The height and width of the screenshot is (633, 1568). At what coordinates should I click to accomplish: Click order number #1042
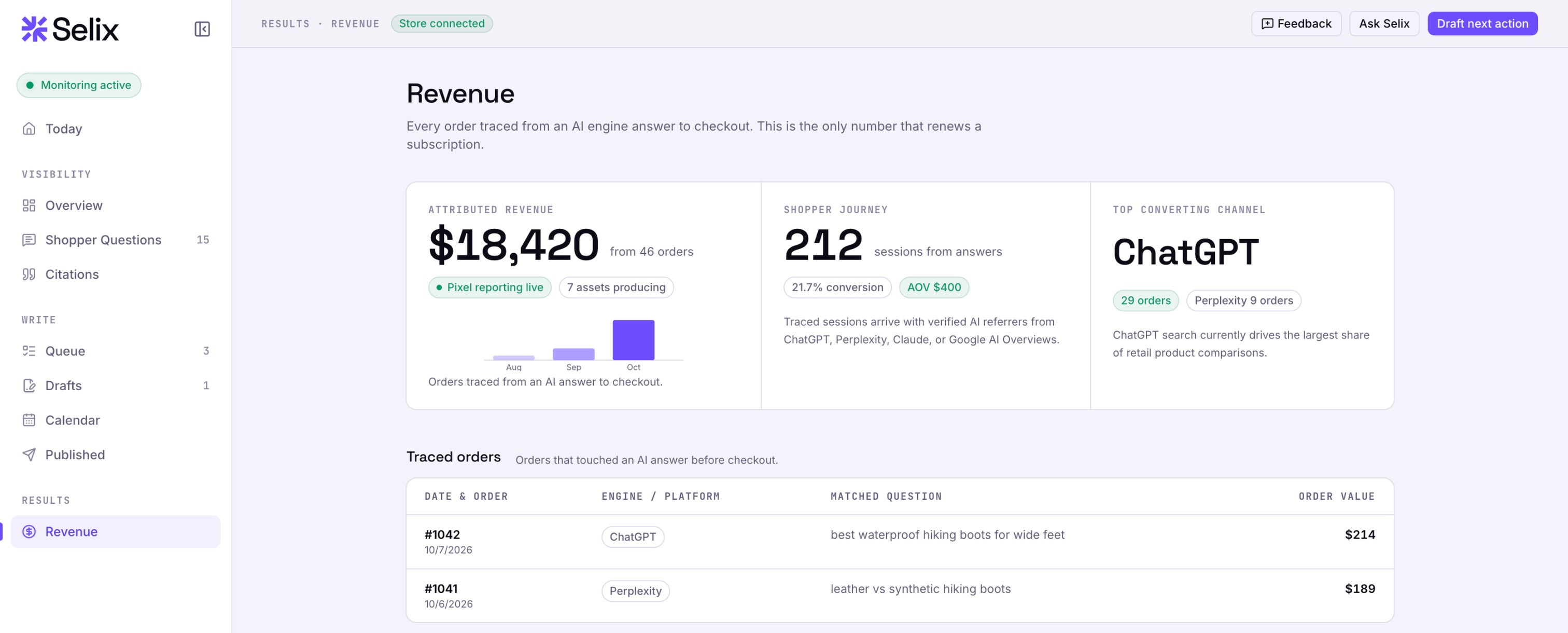(442, 534)
